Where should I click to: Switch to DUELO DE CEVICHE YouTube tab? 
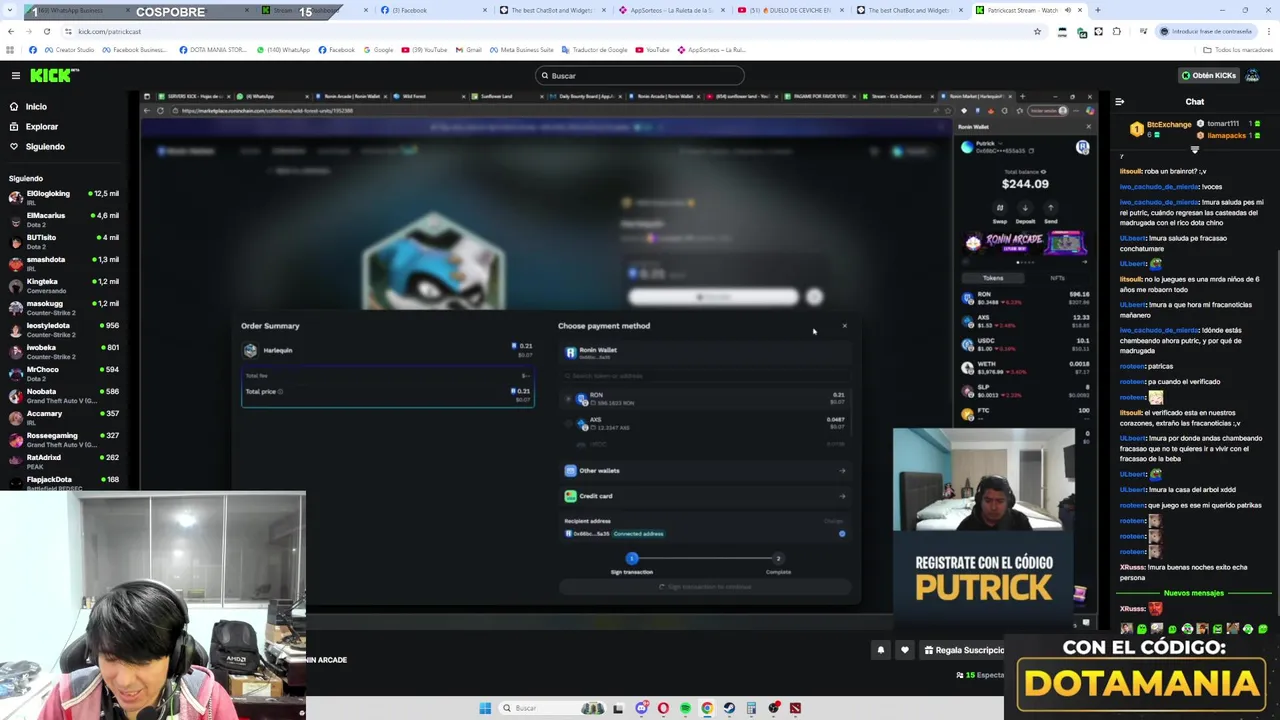tap(790, 10)
